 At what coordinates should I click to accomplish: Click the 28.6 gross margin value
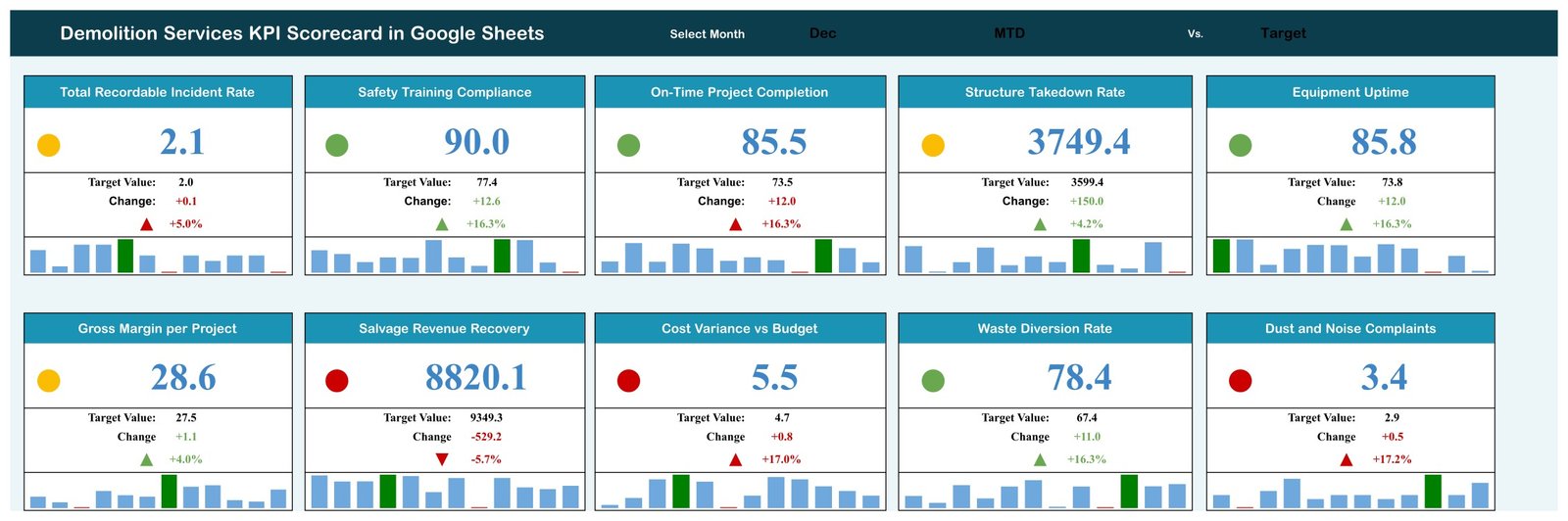click(x=183, y=377)
